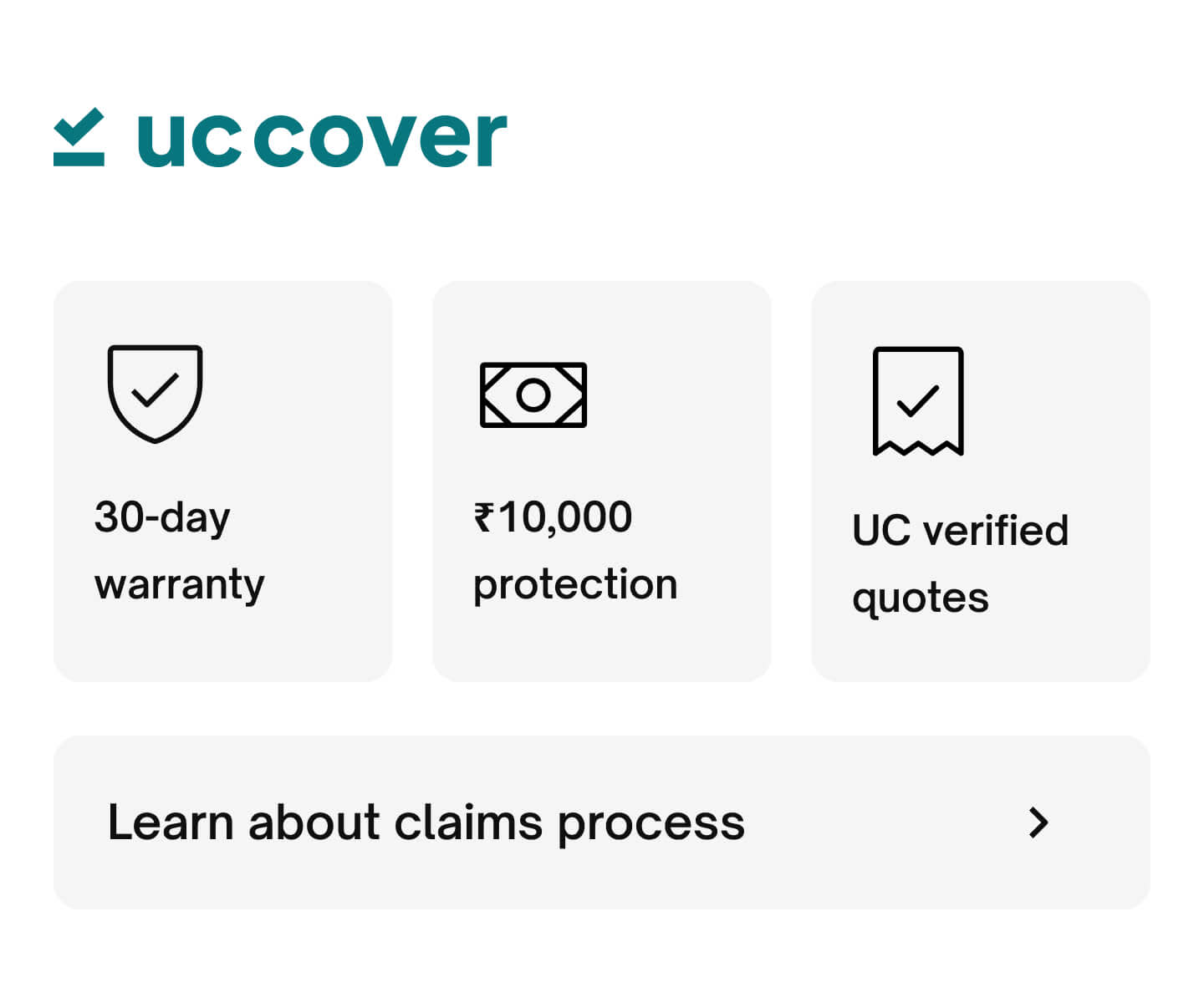Open the 'Learn about claims process' link
This screenshot has width=1204, height=1003.
tap(602, 822)
